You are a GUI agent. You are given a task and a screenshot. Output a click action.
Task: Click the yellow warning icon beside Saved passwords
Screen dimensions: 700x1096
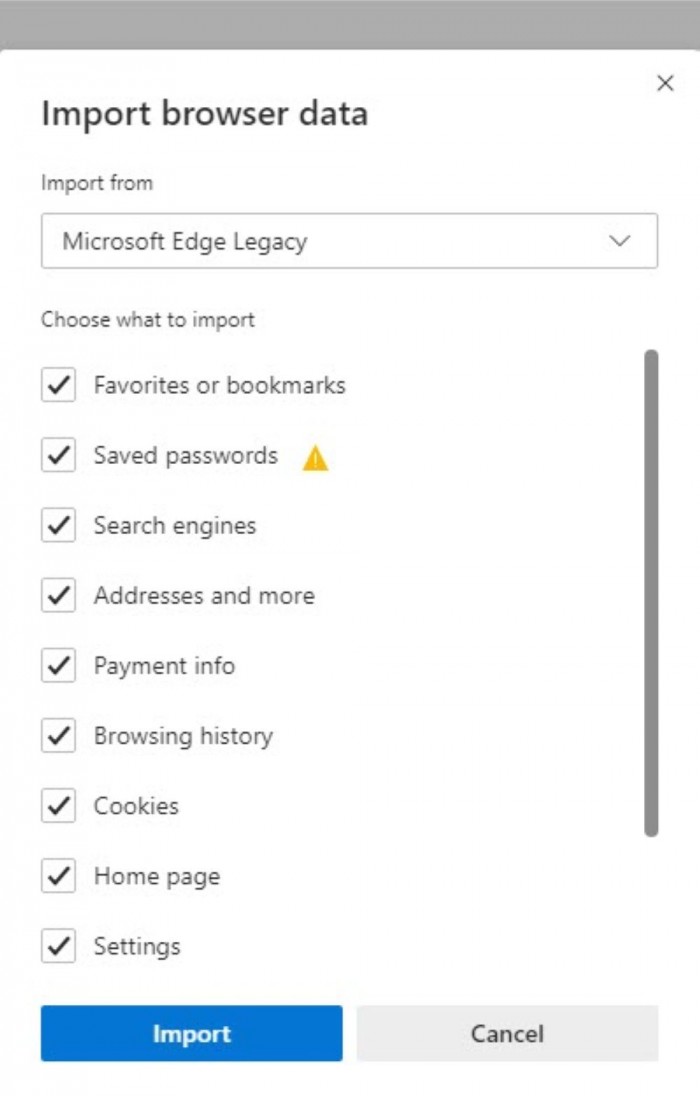pyautogui.click(x=315, y=458)
